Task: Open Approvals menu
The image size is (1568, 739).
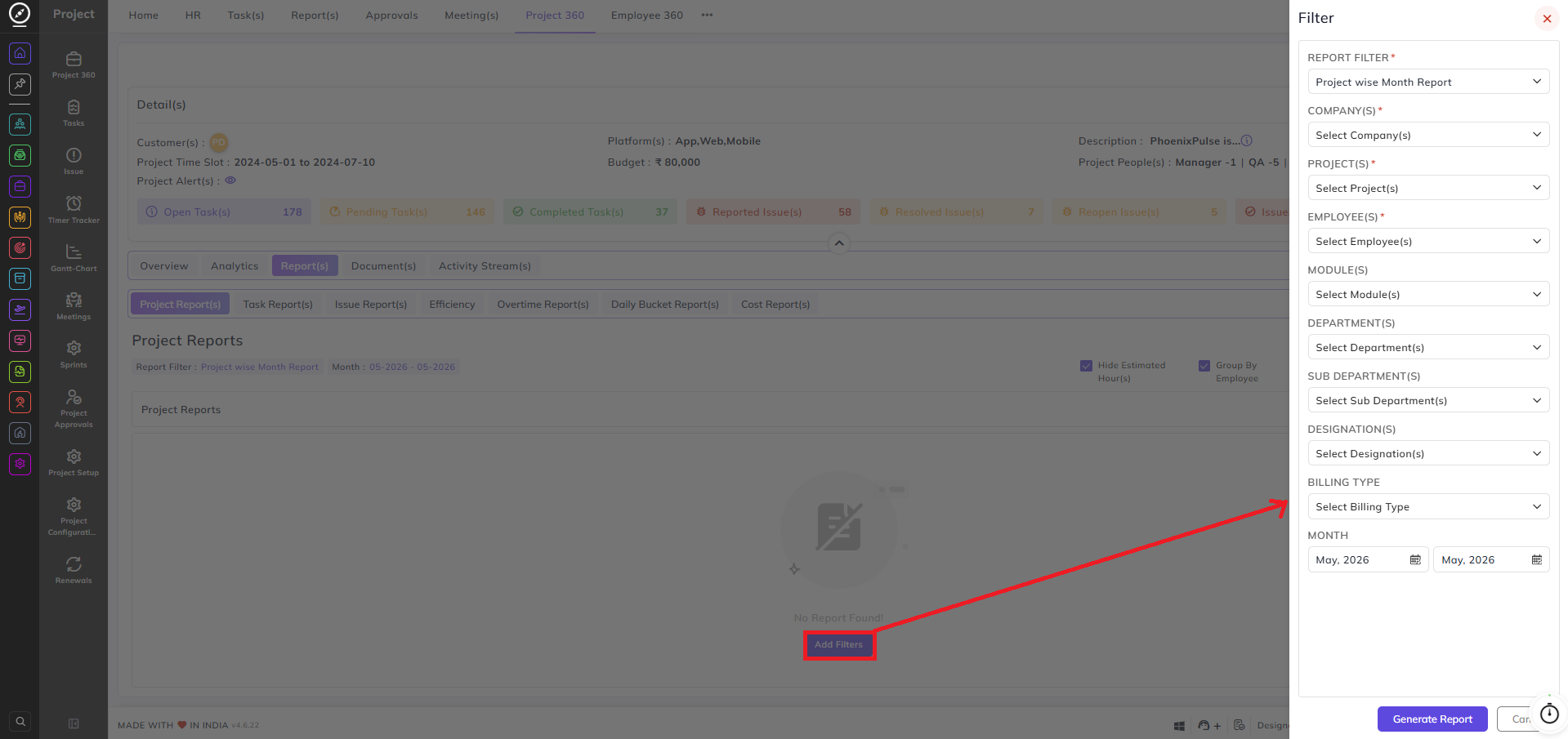Action: tap(391, 16)
